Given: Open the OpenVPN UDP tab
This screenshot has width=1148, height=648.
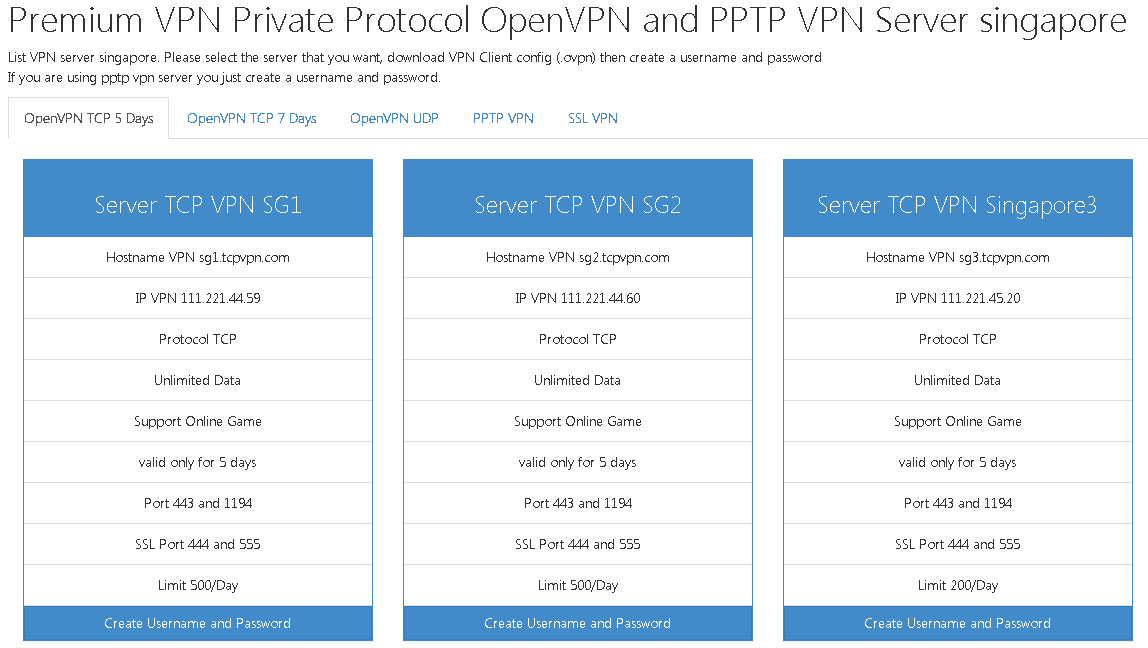Looking at the screenshot, I should click(394, 118).
